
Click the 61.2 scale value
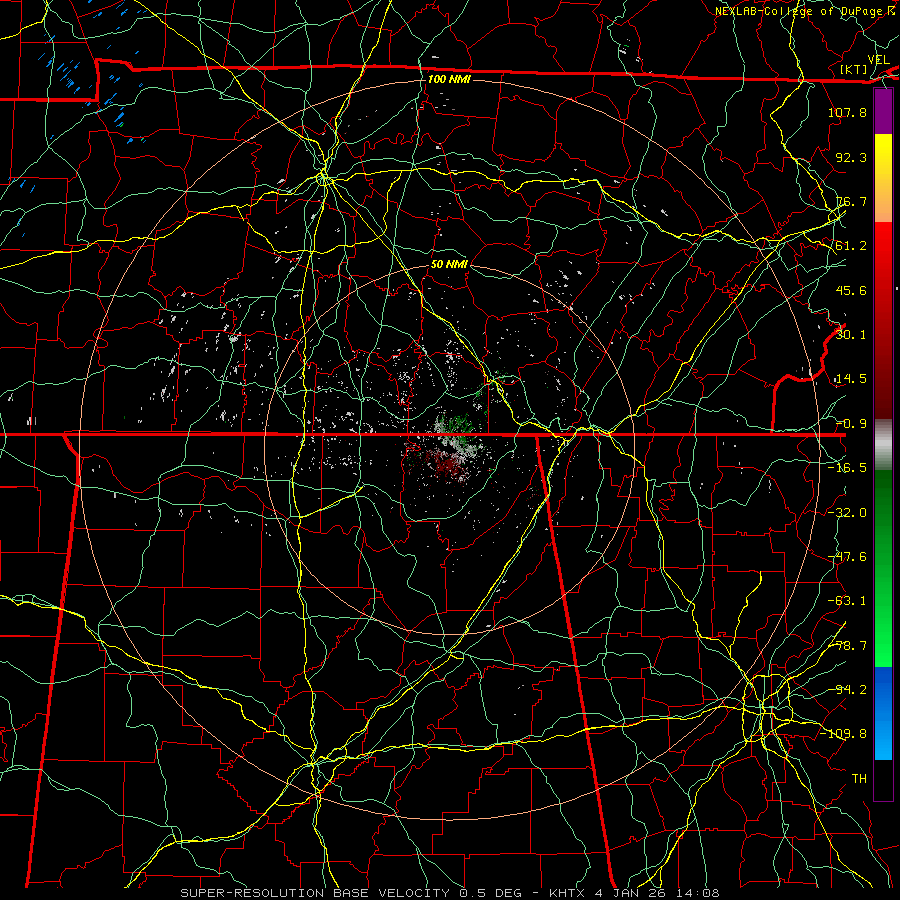tap(851, 246)
